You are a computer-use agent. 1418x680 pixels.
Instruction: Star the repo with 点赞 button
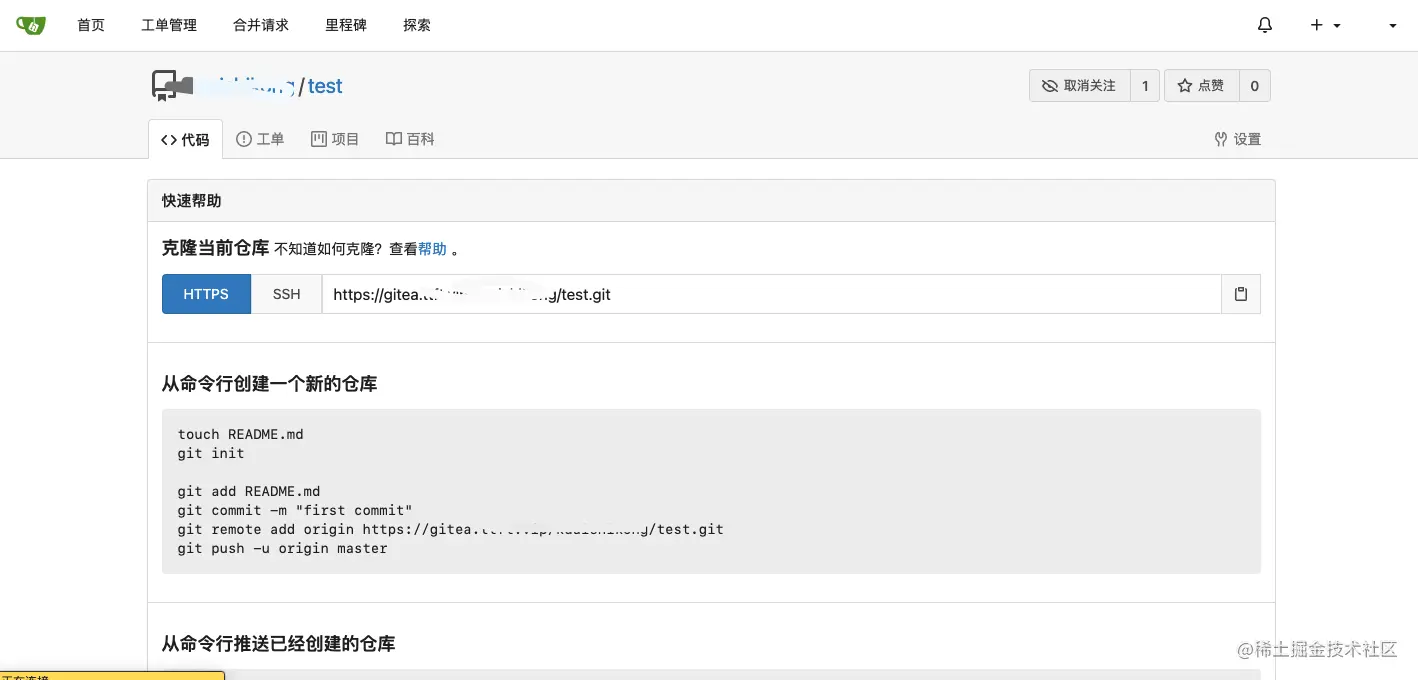click(1202, 86)
